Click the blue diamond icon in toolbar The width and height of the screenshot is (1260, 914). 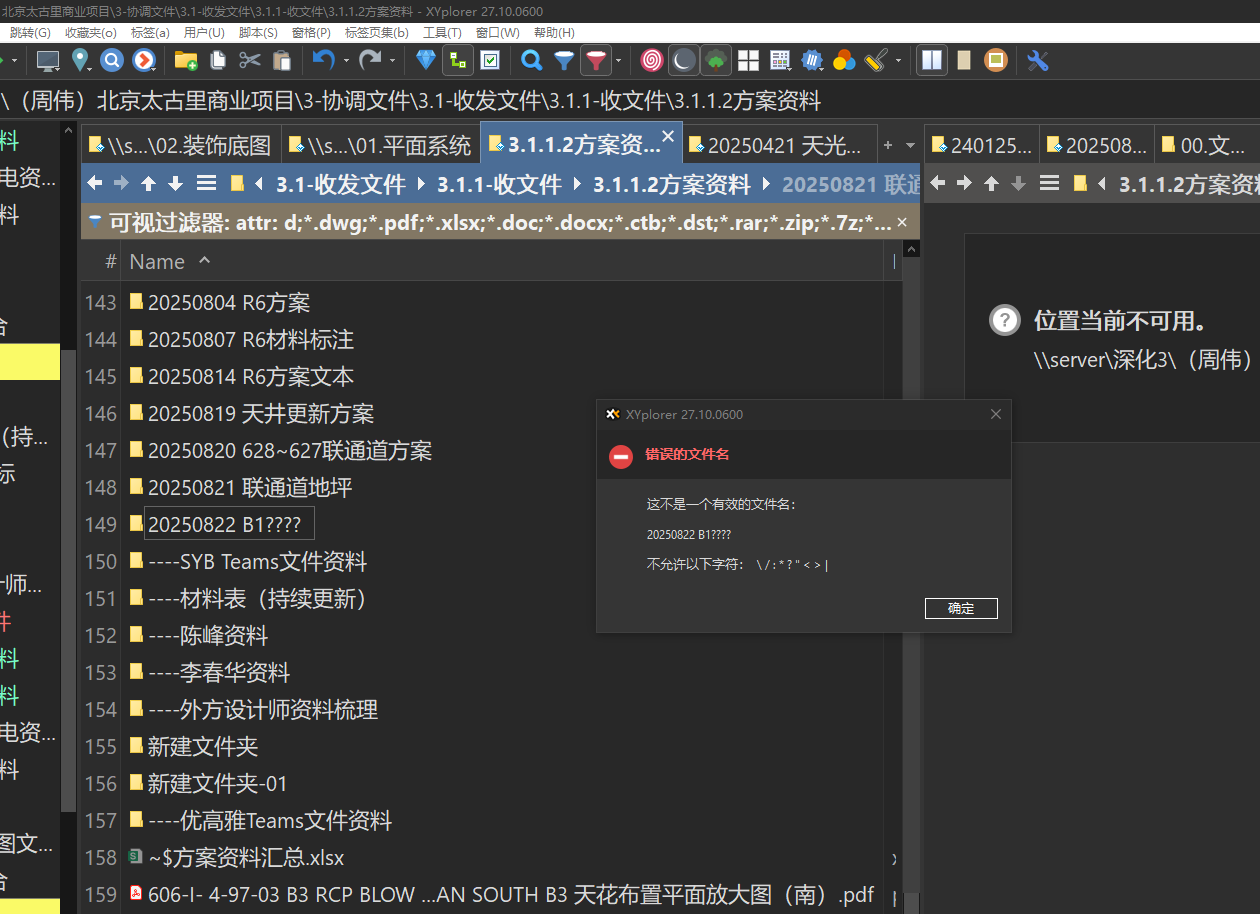coord(426,61)
